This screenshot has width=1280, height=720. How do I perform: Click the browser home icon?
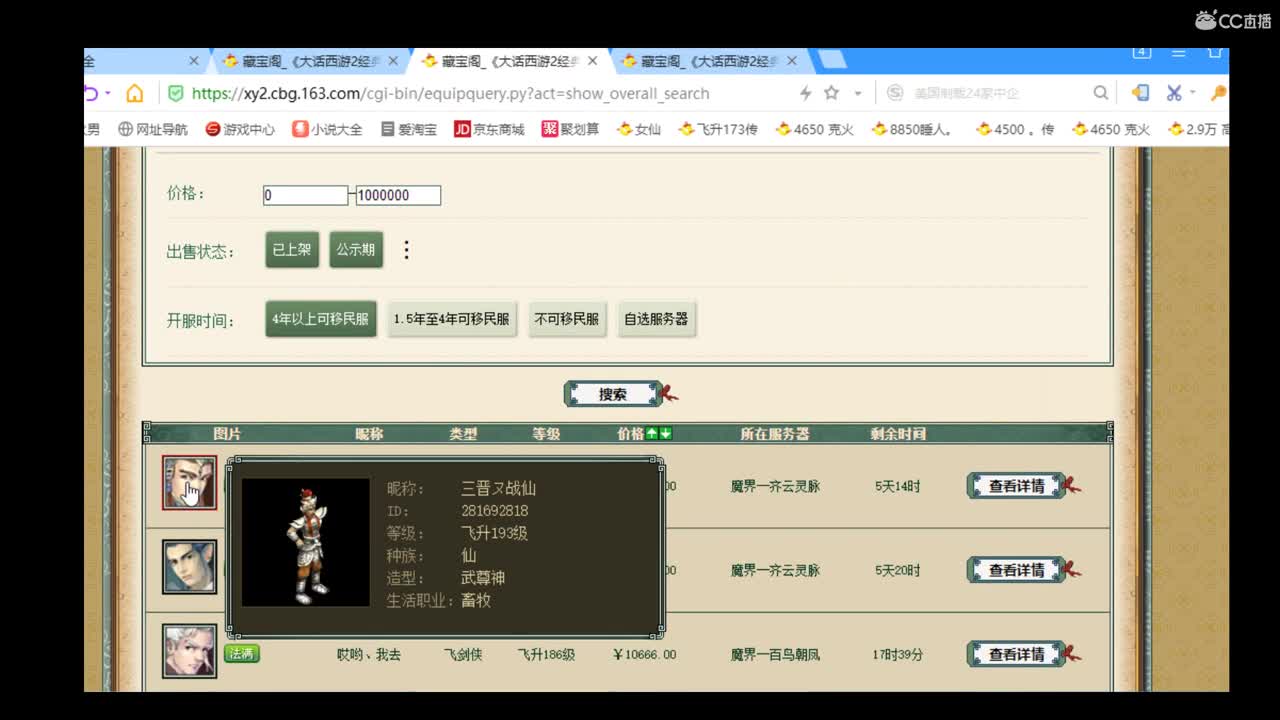[x=134, y=93]
